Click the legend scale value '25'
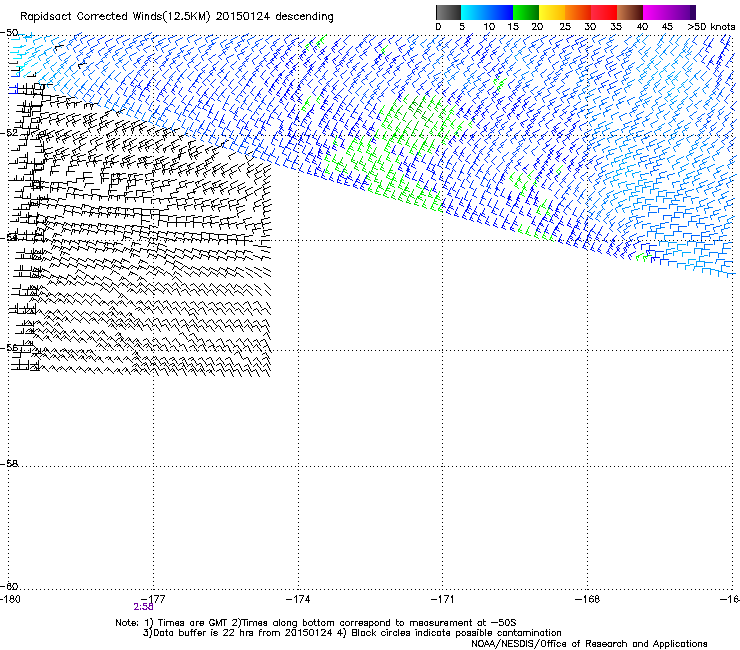This screenshot has height=650, width=740. pos(565,27)
